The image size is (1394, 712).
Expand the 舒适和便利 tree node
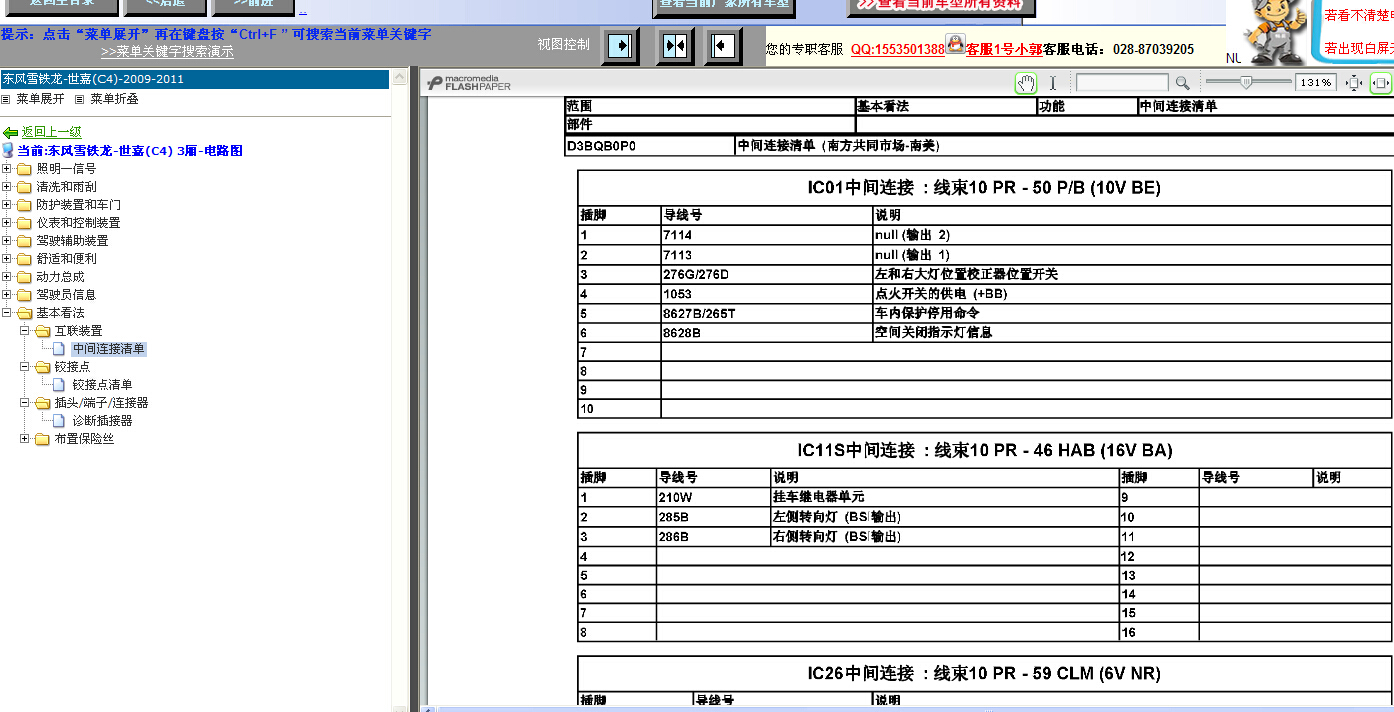(x=7, y=259)
